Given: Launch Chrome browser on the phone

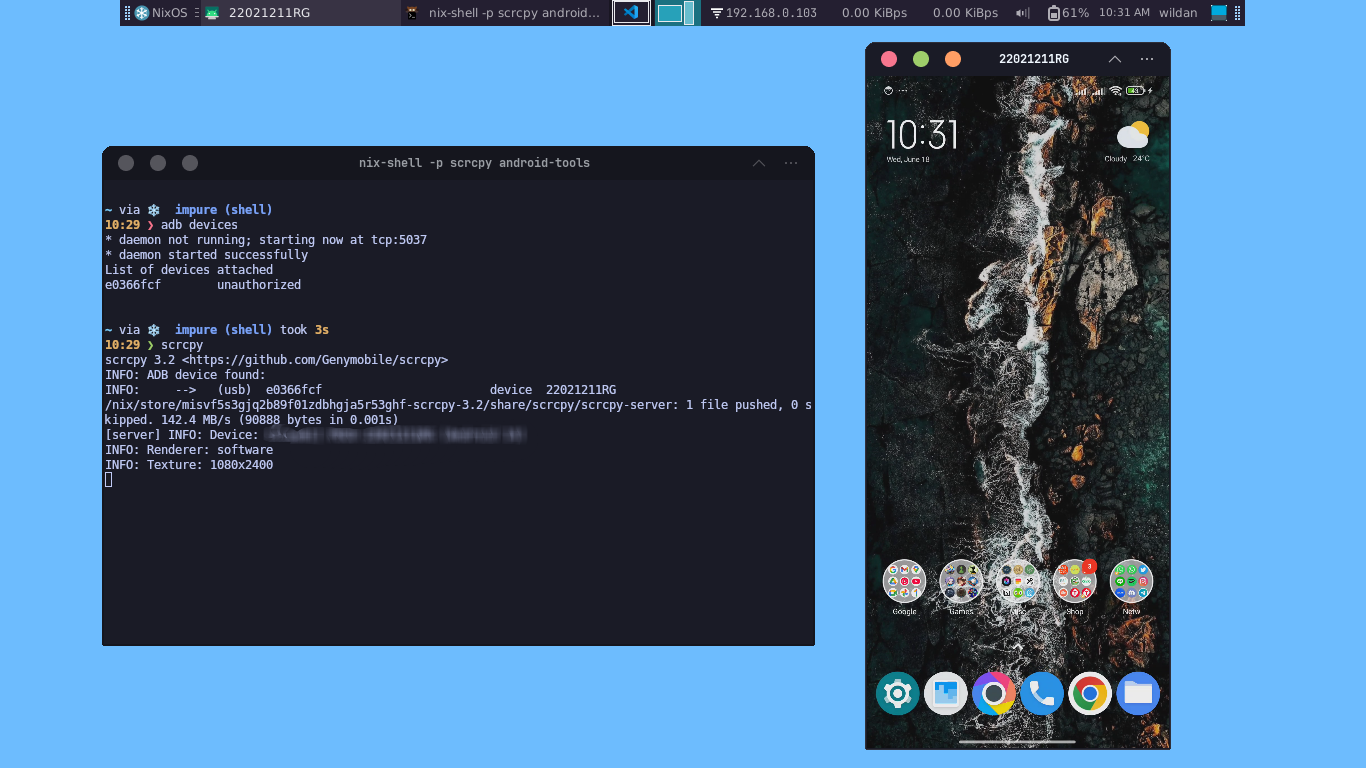Looking at the screenshot, I should [1089, 693].
